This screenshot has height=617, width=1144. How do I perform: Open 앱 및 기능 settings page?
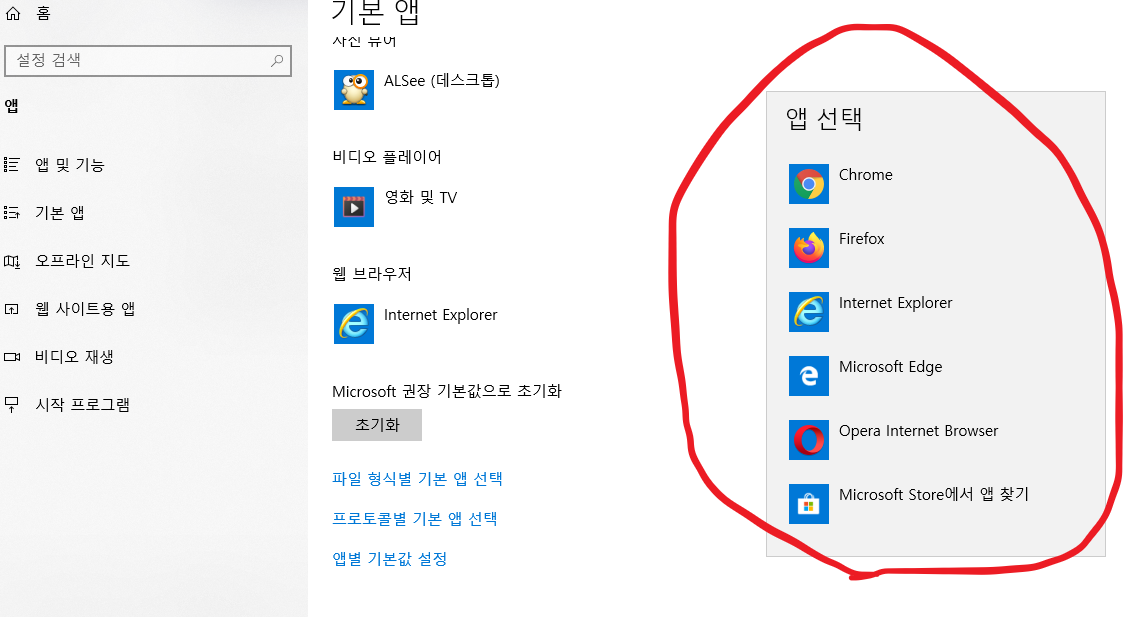[70, 165]
